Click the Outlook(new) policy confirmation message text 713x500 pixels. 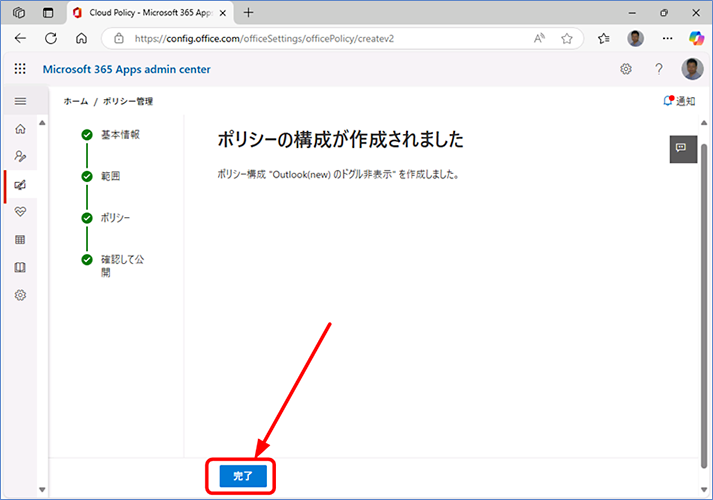click(338, 175)
